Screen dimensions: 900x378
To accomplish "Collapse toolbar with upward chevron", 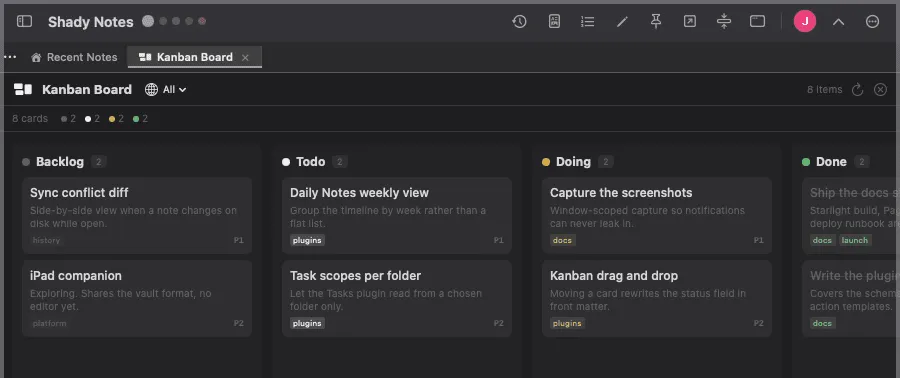I will click(x=839, y=22).
